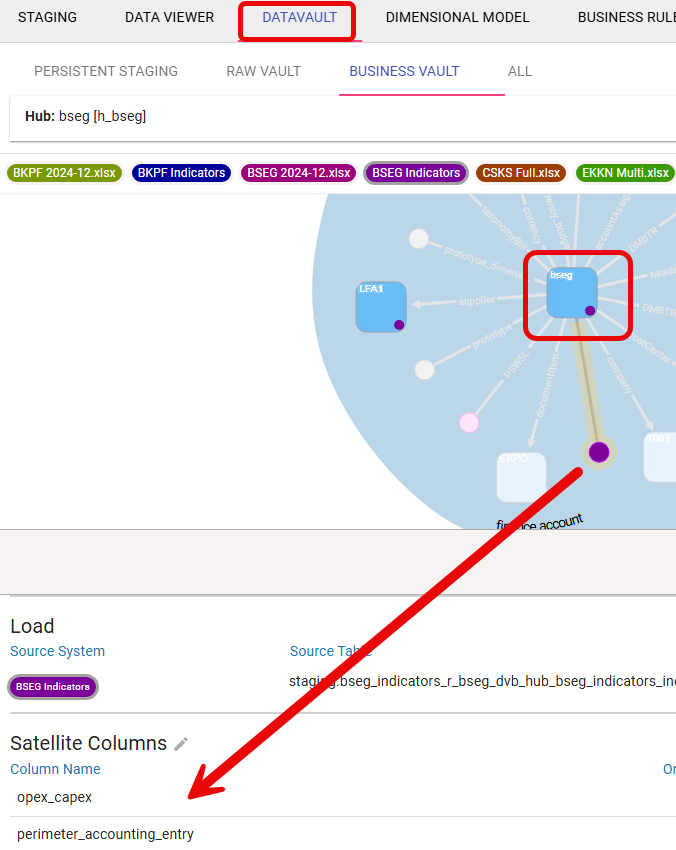This screenshot has width=676, height=850.
Task: Click the white node near prototype_dimension link
Action: tap(419, 239)
